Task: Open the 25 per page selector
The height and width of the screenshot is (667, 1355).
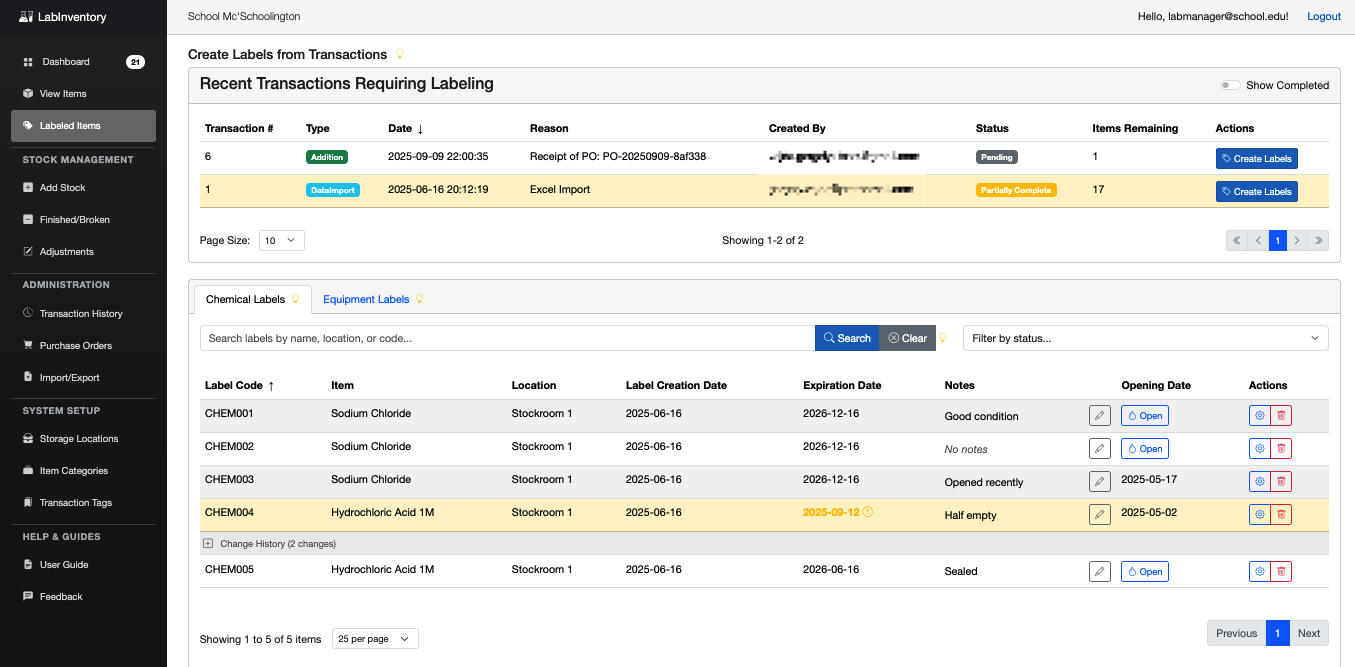Action: click(374, 639)
